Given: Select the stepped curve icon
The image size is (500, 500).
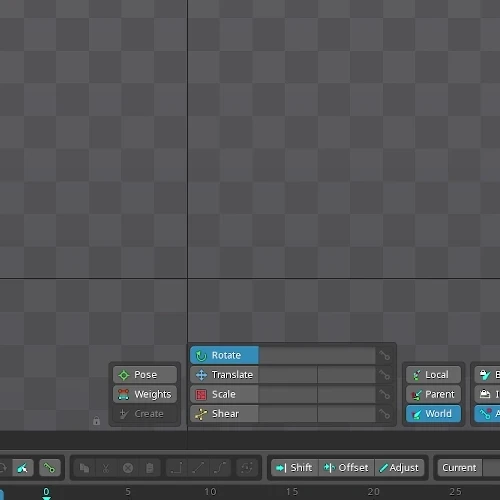Looking at the screenshot, I should pos(177,468).
